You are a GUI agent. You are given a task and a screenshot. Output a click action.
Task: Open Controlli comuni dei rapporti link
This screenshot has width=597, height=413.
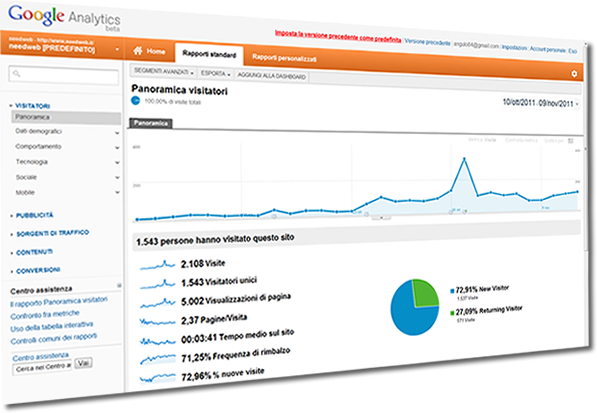click(54, 338)
